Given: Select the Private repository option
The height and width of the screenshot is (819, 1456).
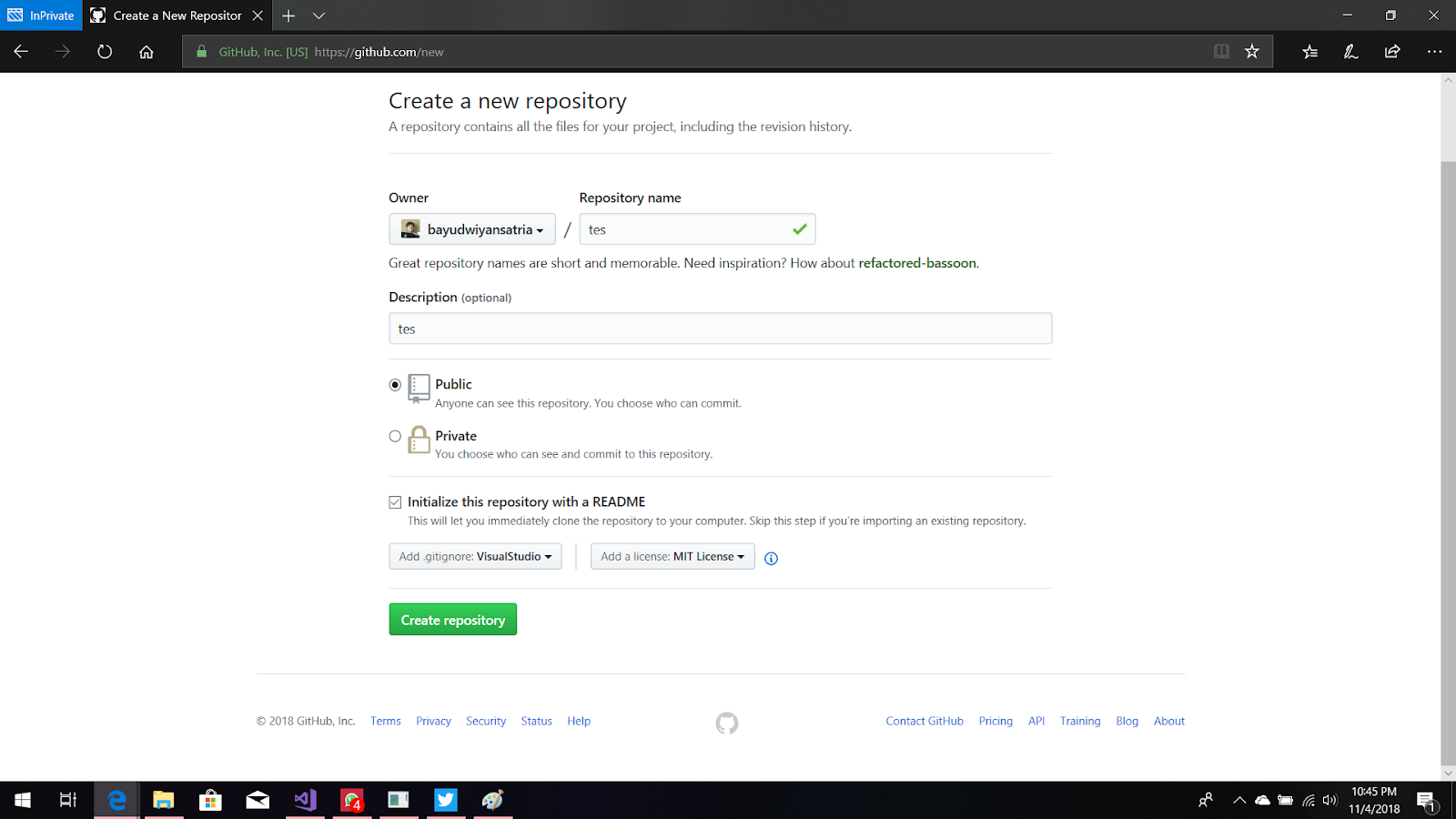Looking at the screenshot, I should point(395,436).
